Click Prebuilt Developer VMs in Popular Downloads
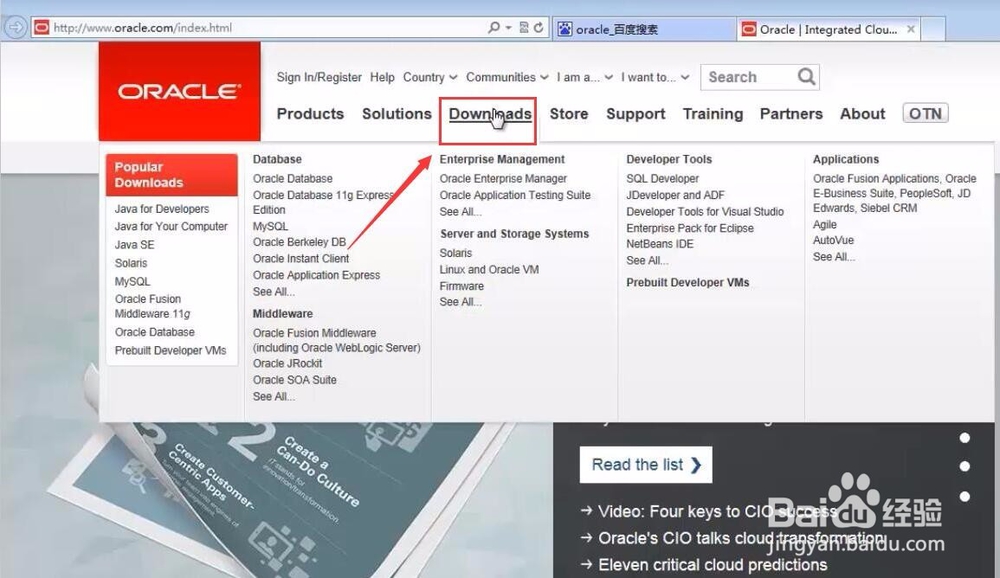The image size is (1000, 578). 170,350
